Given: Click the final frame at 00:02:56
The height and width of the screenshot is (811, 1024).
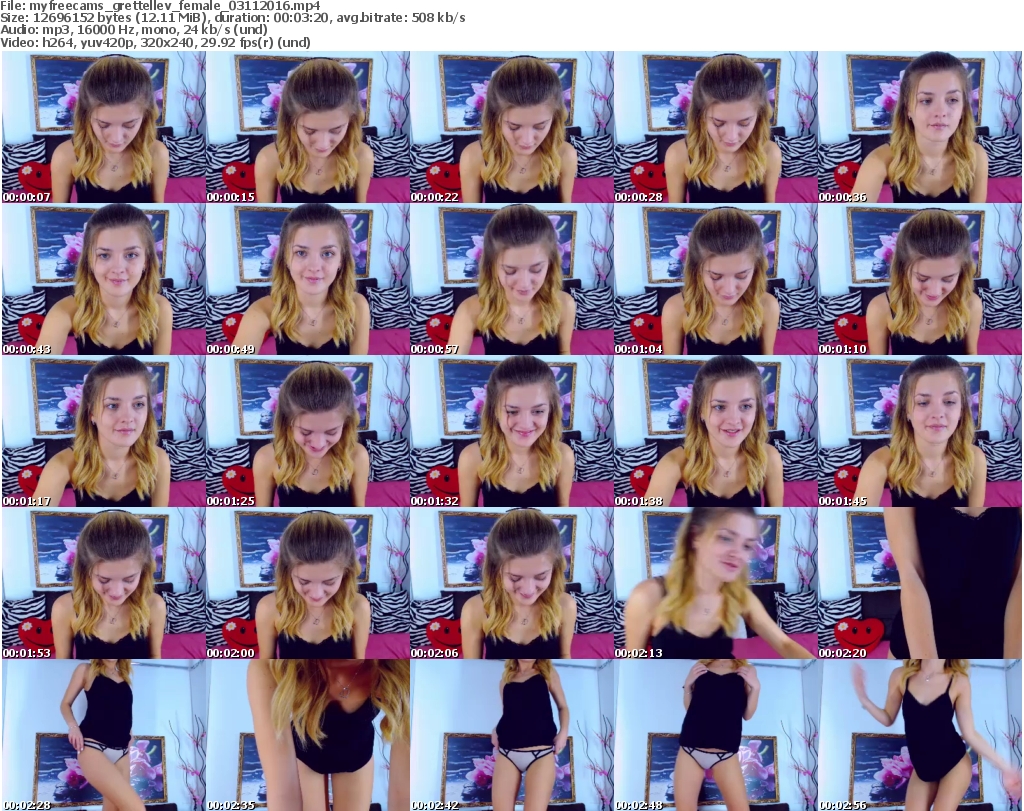Looking at the screenshot, I should 919,735.
